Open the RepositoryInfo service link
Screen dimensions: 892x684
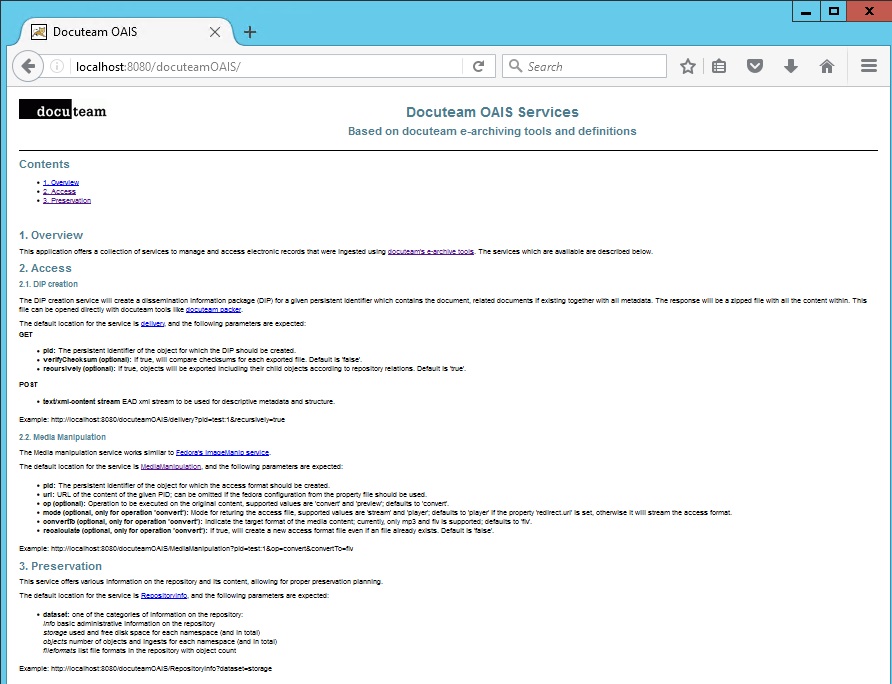click(164, 596)
